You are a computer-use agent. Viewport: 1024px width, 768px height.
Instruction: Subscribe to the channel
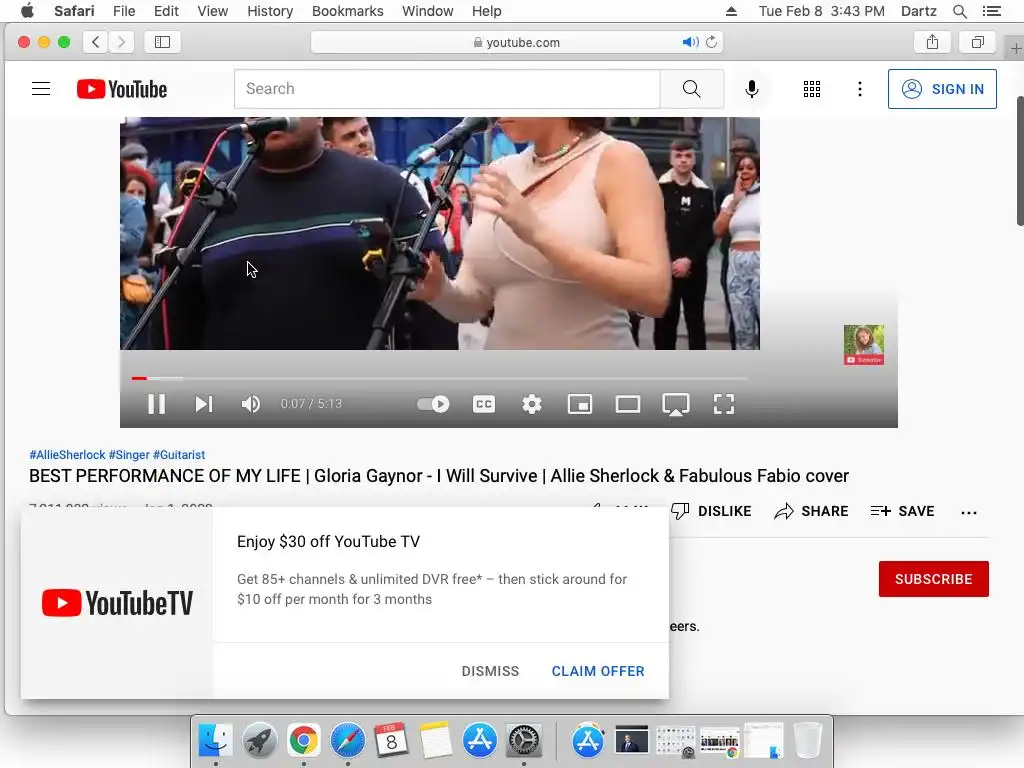pos(933,579)
